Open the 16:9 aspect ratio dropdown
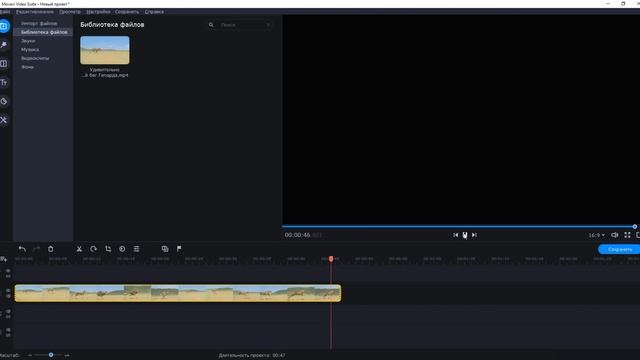Viewport: 640px width, 360px height. [596, 236]
